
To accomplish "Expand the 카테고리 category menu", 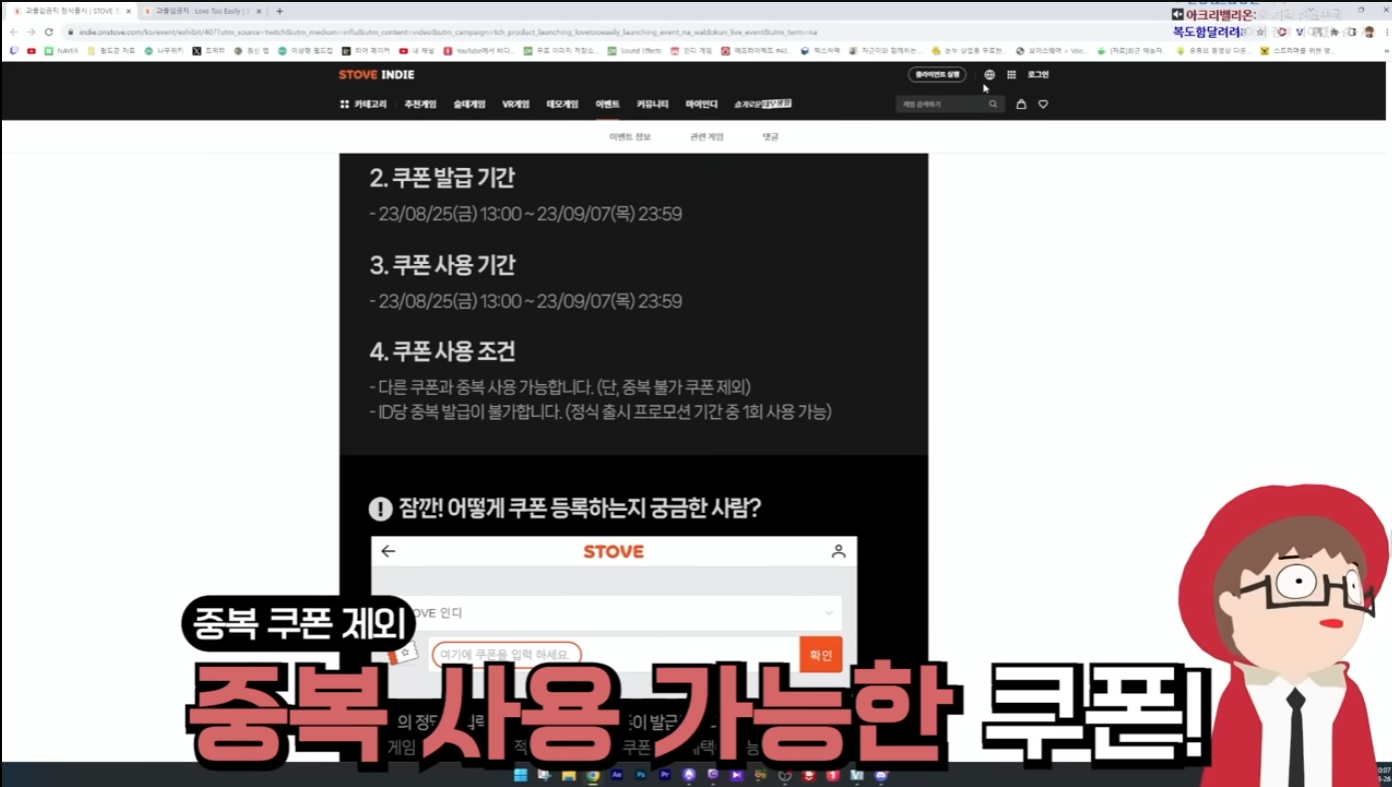I will tap(364, 104).
